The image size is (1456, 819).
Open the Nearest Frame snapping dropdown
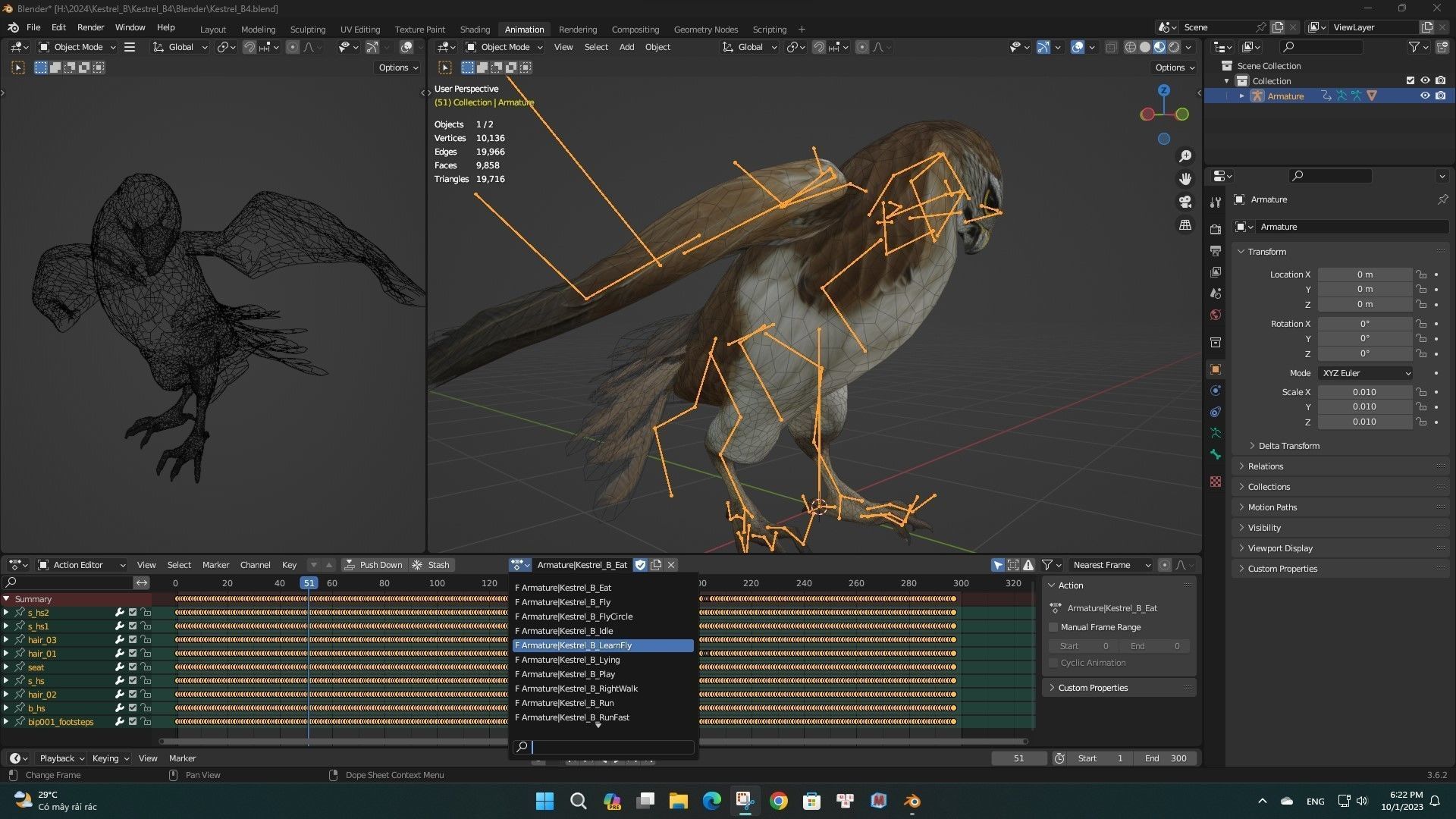[x=1111, y=565]
